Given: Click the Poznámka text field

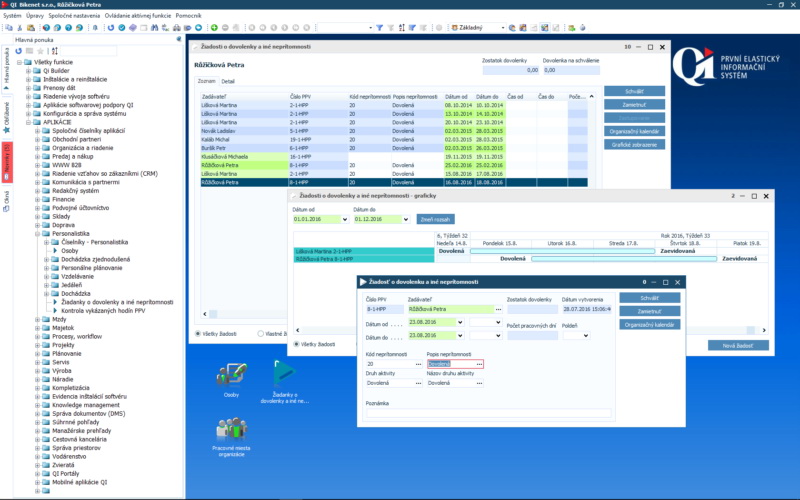Looking at the screenshot, I should tap(487, 413).
